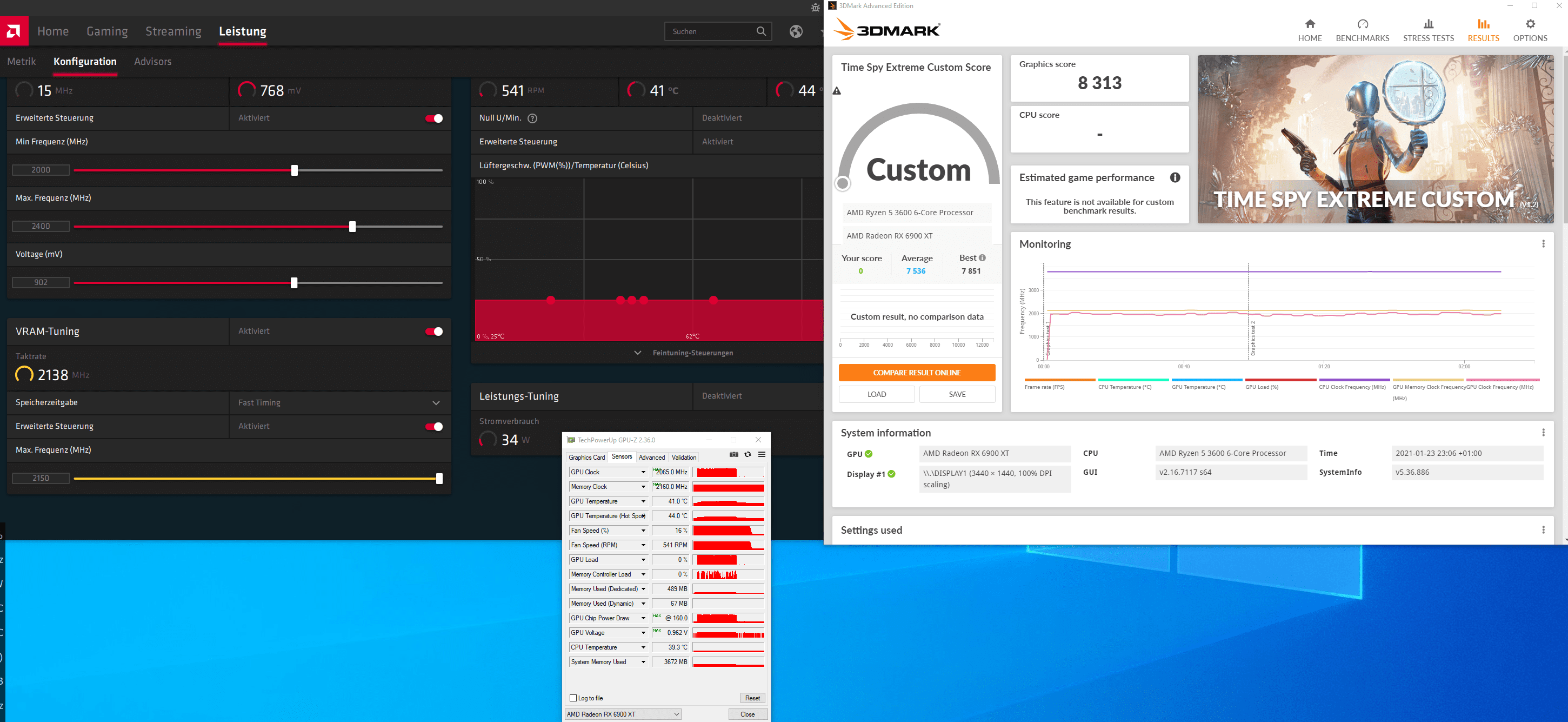Screen dimensions: 1568x722
Task: Open the Memory Clock sensor dropdown
Action: (x=643, y=487)
